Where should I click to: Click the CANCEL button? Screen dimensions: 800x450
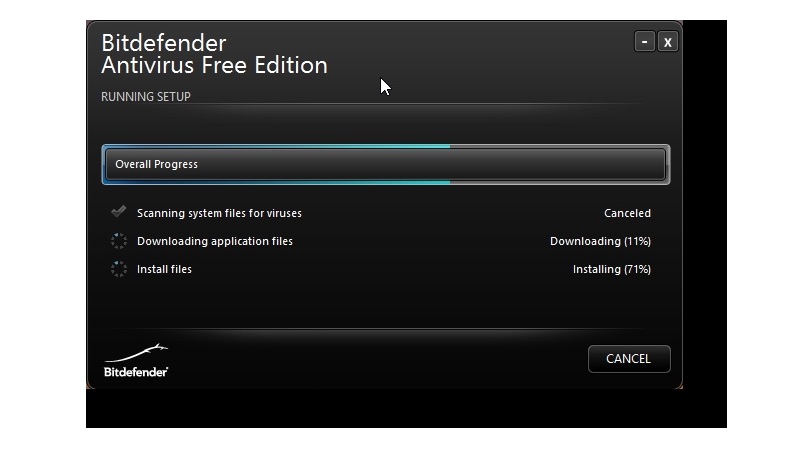629,359
